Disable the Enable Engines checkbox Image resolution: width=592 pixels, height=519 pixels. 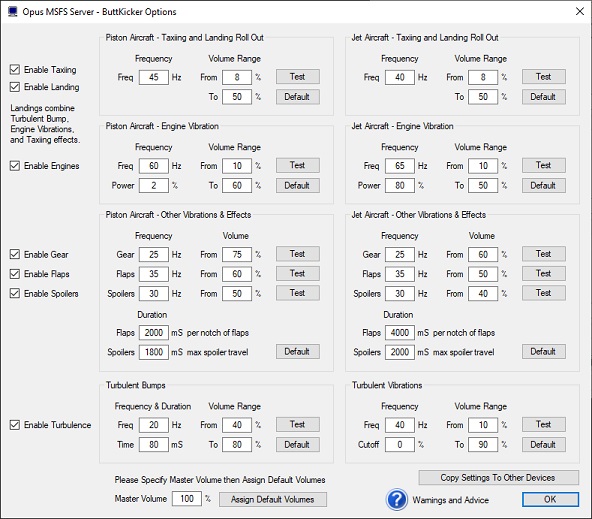coord(15,166)
